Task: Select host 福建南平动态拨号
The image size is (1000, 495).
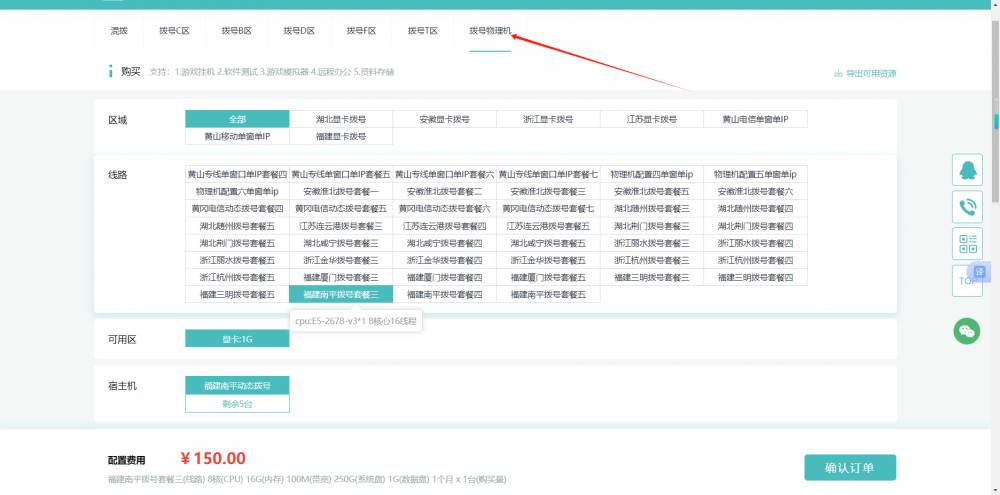Action: coord(237,385)
